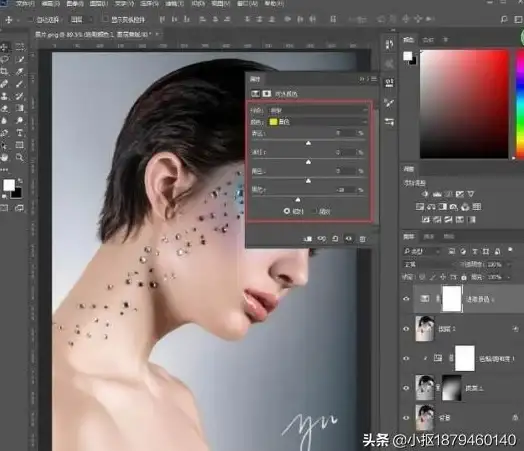Select the 绝对 (Absolute) radio button
Image resolution: width=524 pixels, height=451 pixels.
314,211
